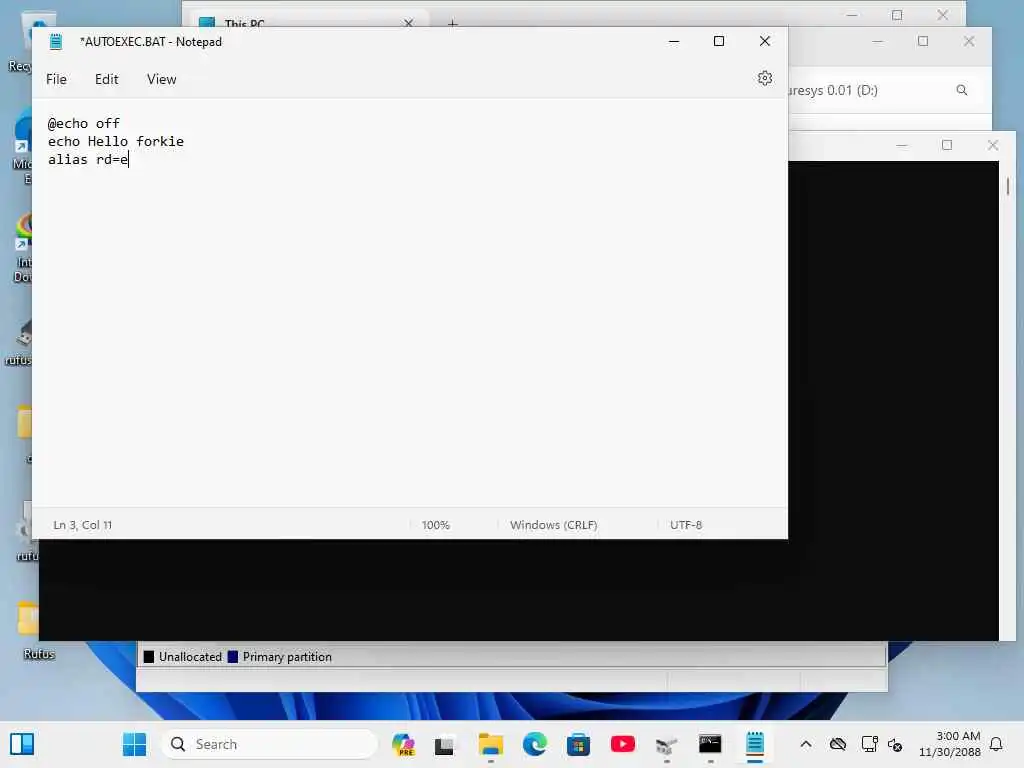
Task: Click the Unallocated black legend swatch
Action: pos(149,657)
